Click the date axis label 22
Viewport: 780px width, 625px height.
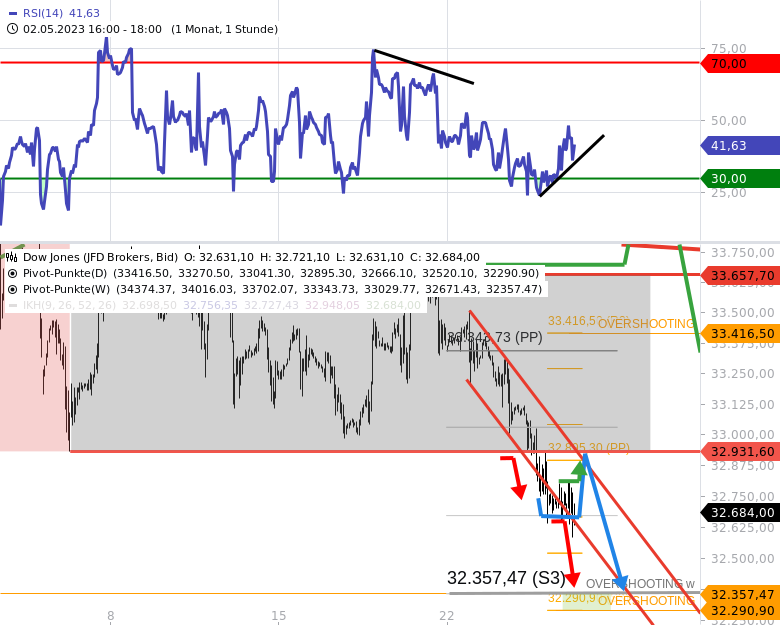[x=447, y=616]
